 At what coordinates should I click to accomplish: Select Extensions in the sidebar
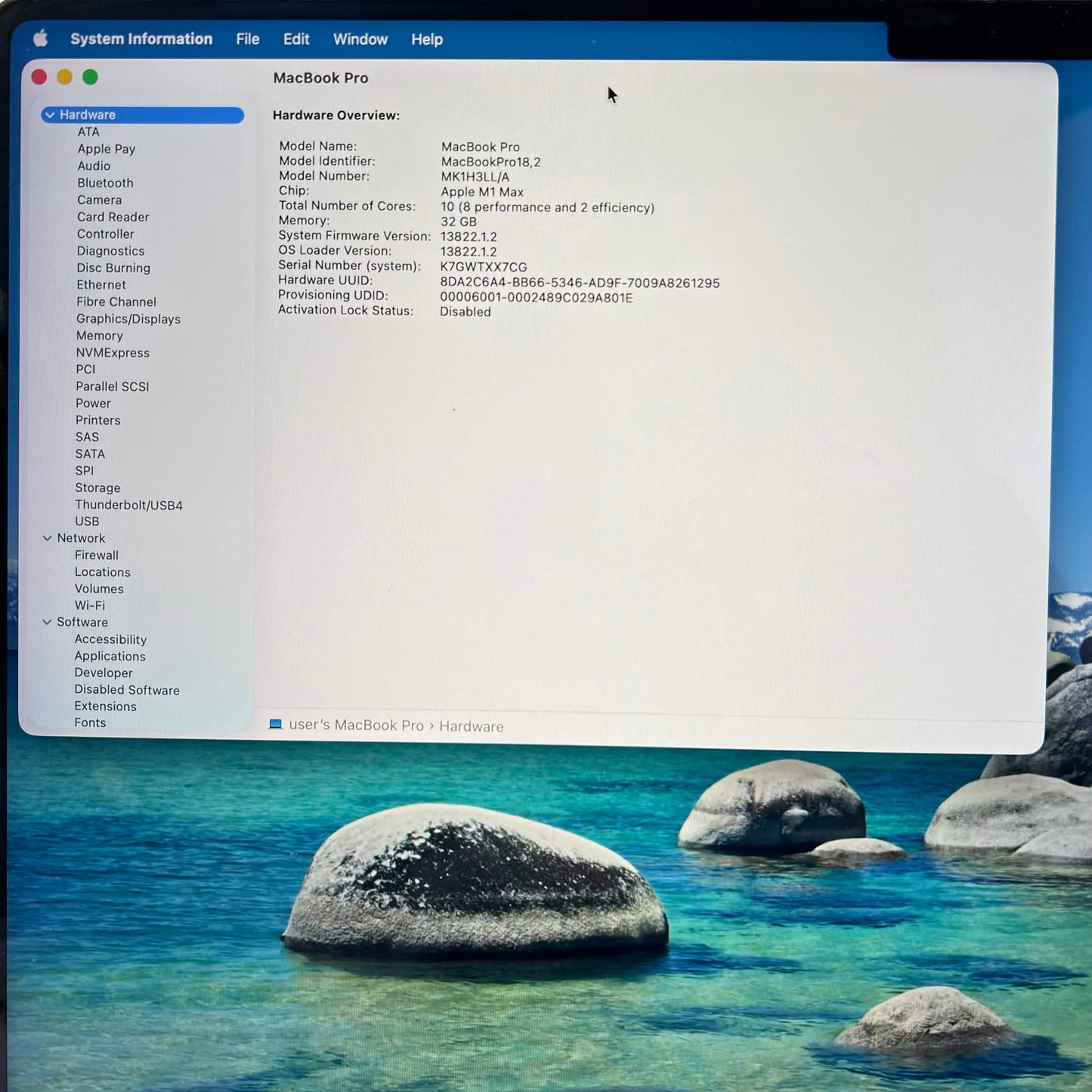[105, 707]
